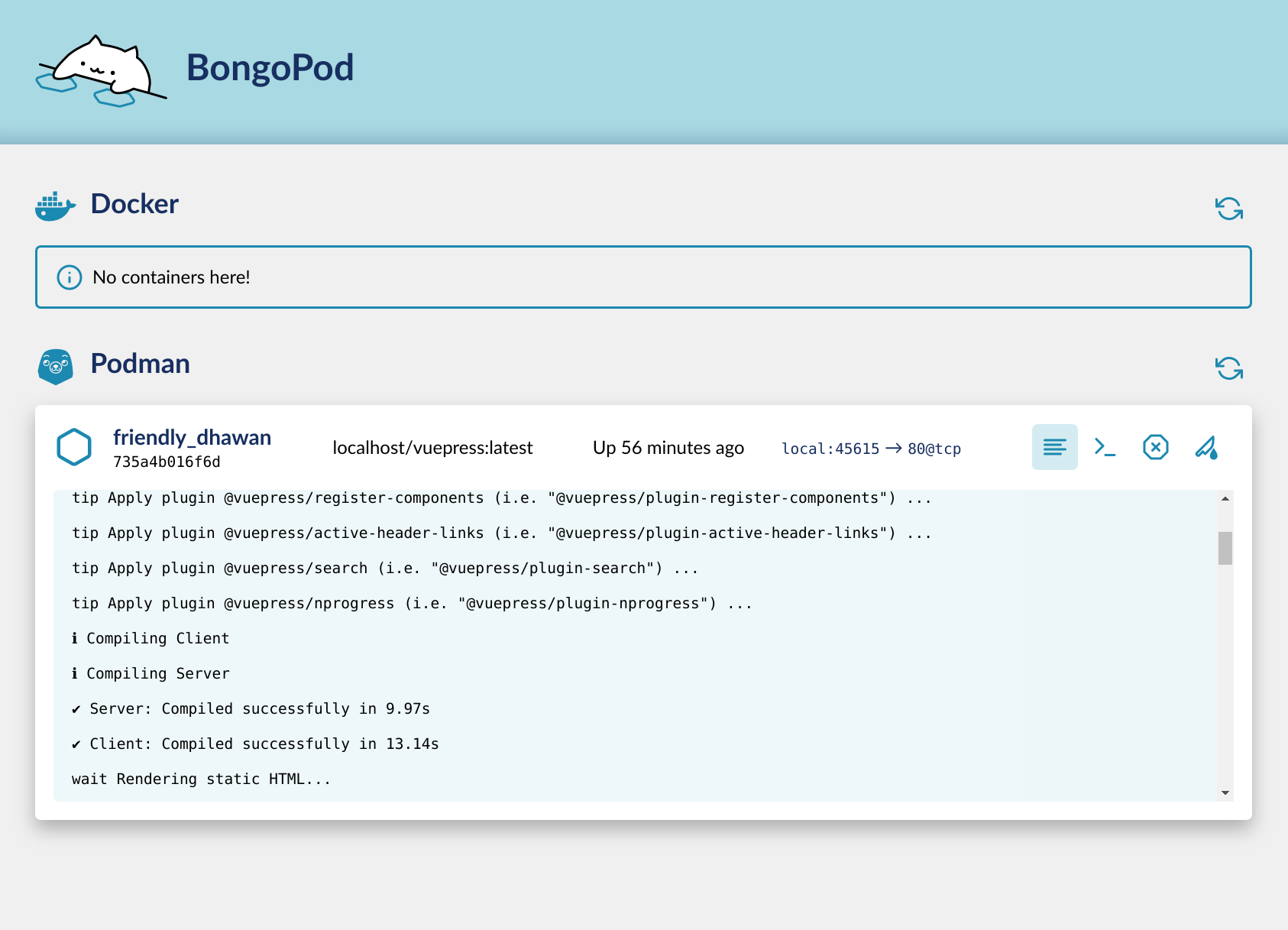
Task: Click the log scrollbar thumb
Action: point(1225,548)
